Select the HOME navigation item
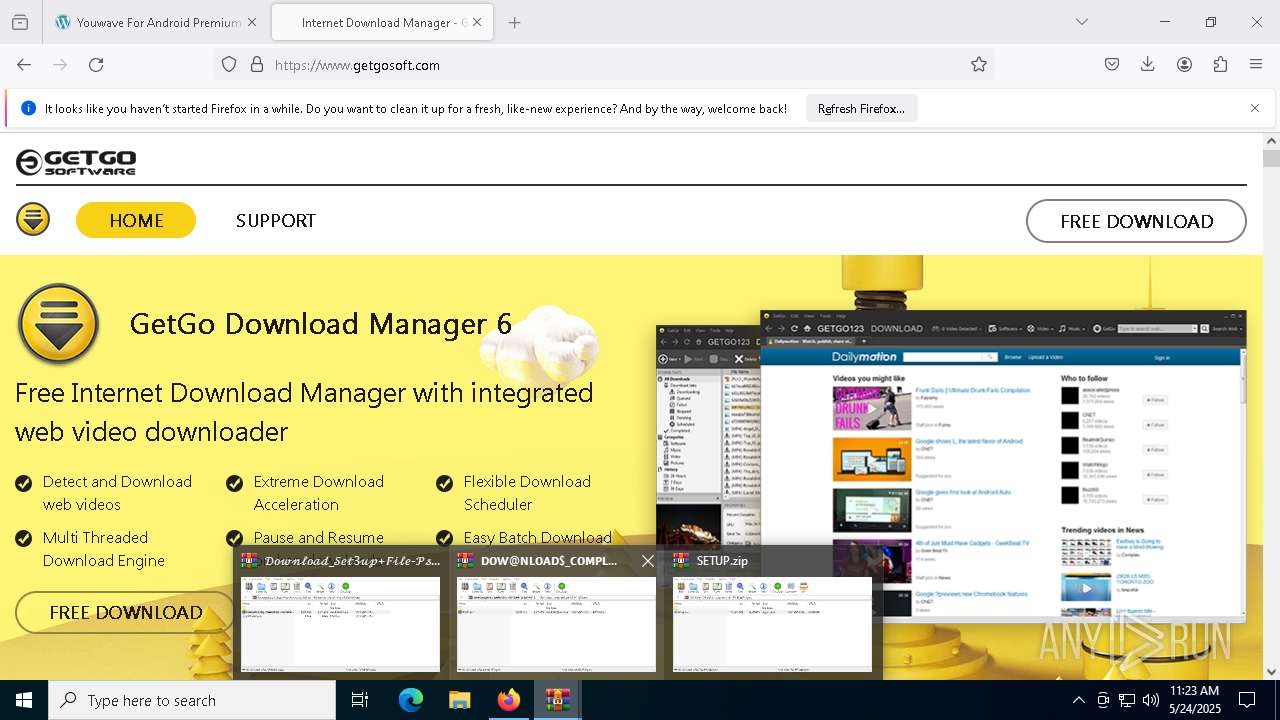This screenshot has width=1280, height=720. pos(136,221)
